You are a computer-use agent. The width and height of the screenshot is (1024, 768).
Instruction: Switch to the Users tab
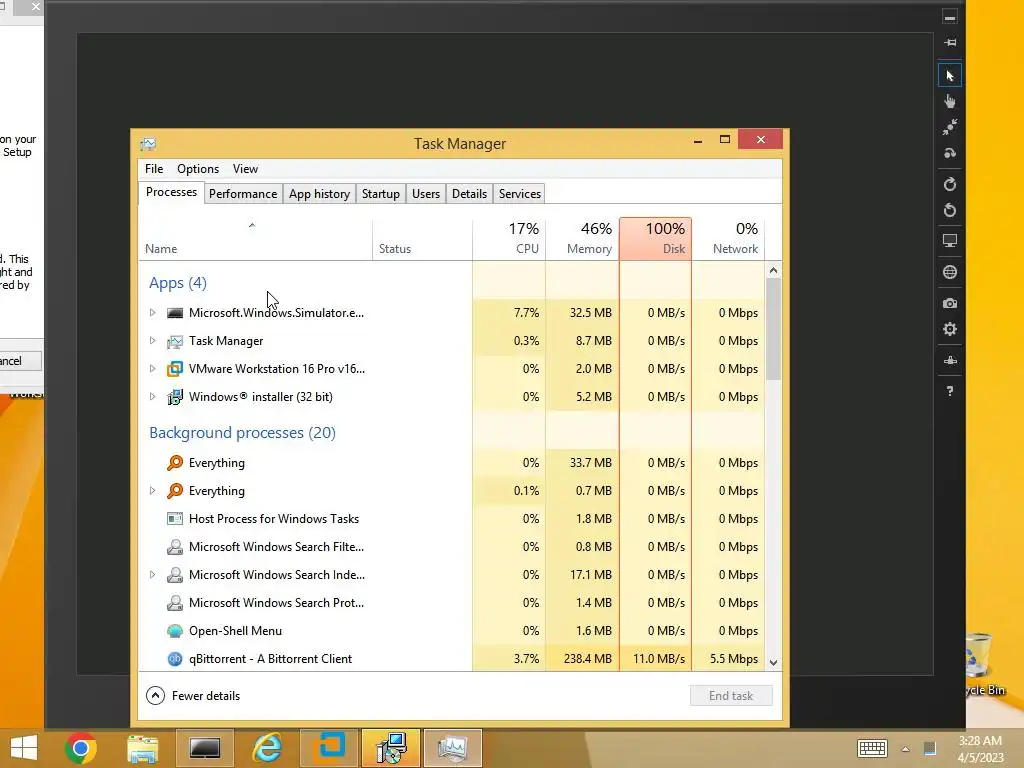(x=426, y=194)
